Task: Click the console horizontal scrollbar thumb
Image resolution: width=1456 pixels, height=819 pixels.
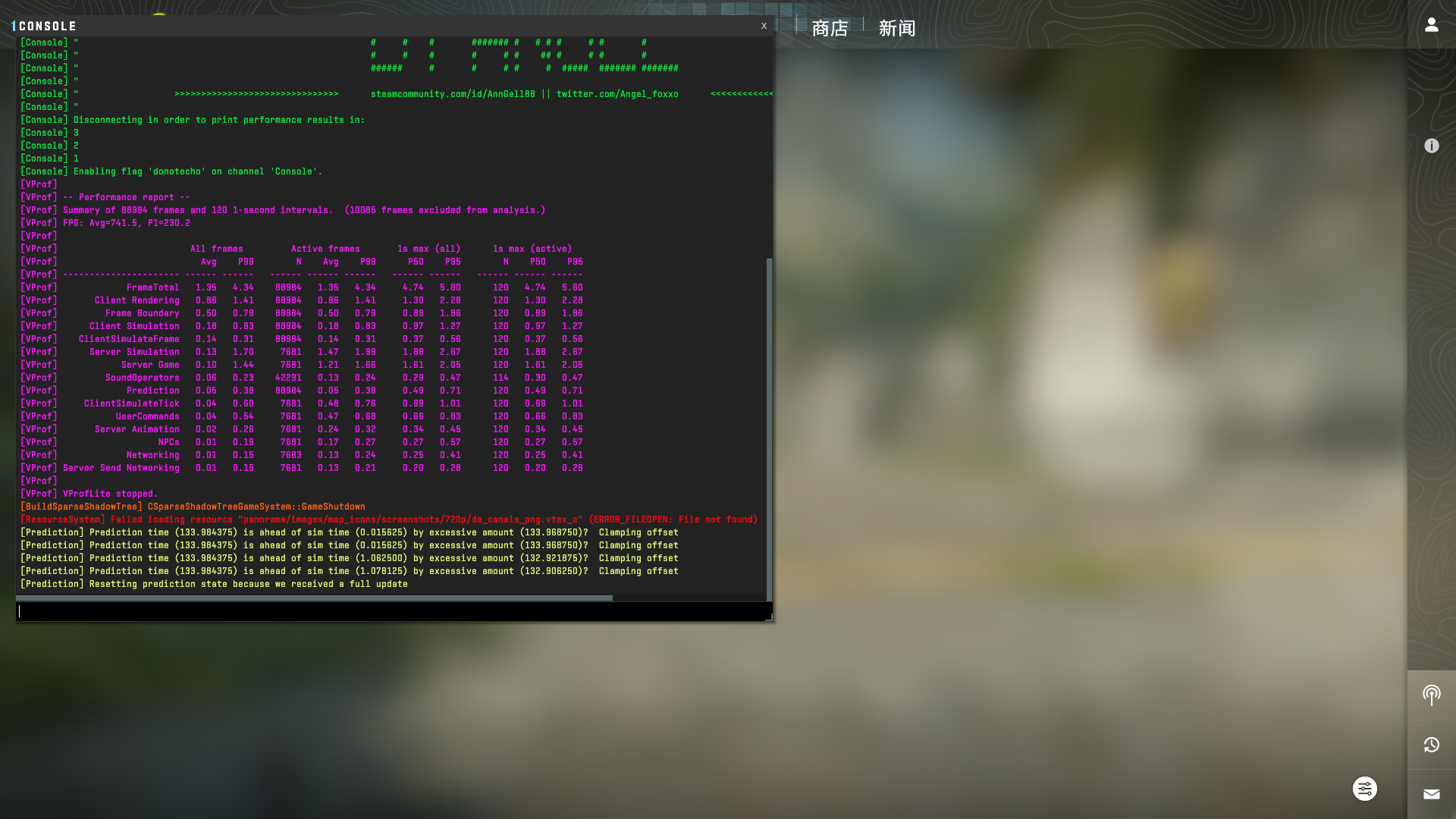Action: pos(314,598)
